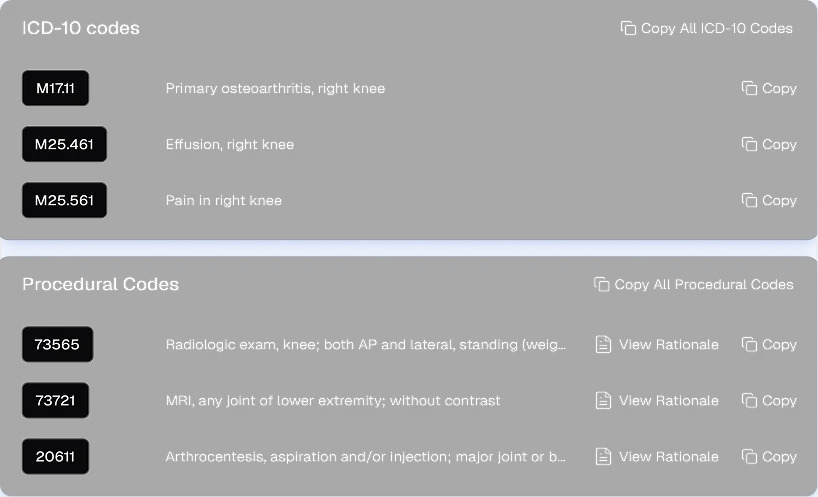The width and height of the screenshot is (818, 497).
Task: Click document icon for 73565 rationale
Action: tap(603, 344)
